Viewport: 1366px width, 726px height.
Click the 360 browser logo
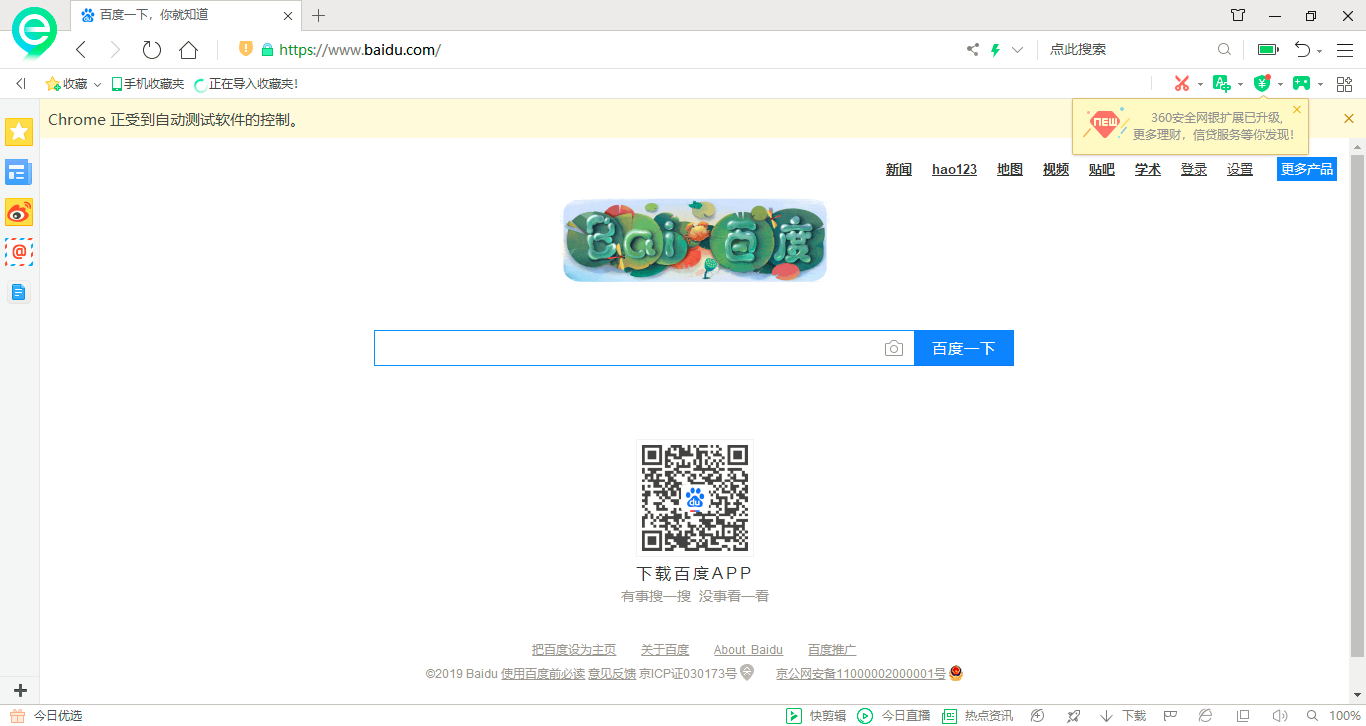tap(35, 33)
